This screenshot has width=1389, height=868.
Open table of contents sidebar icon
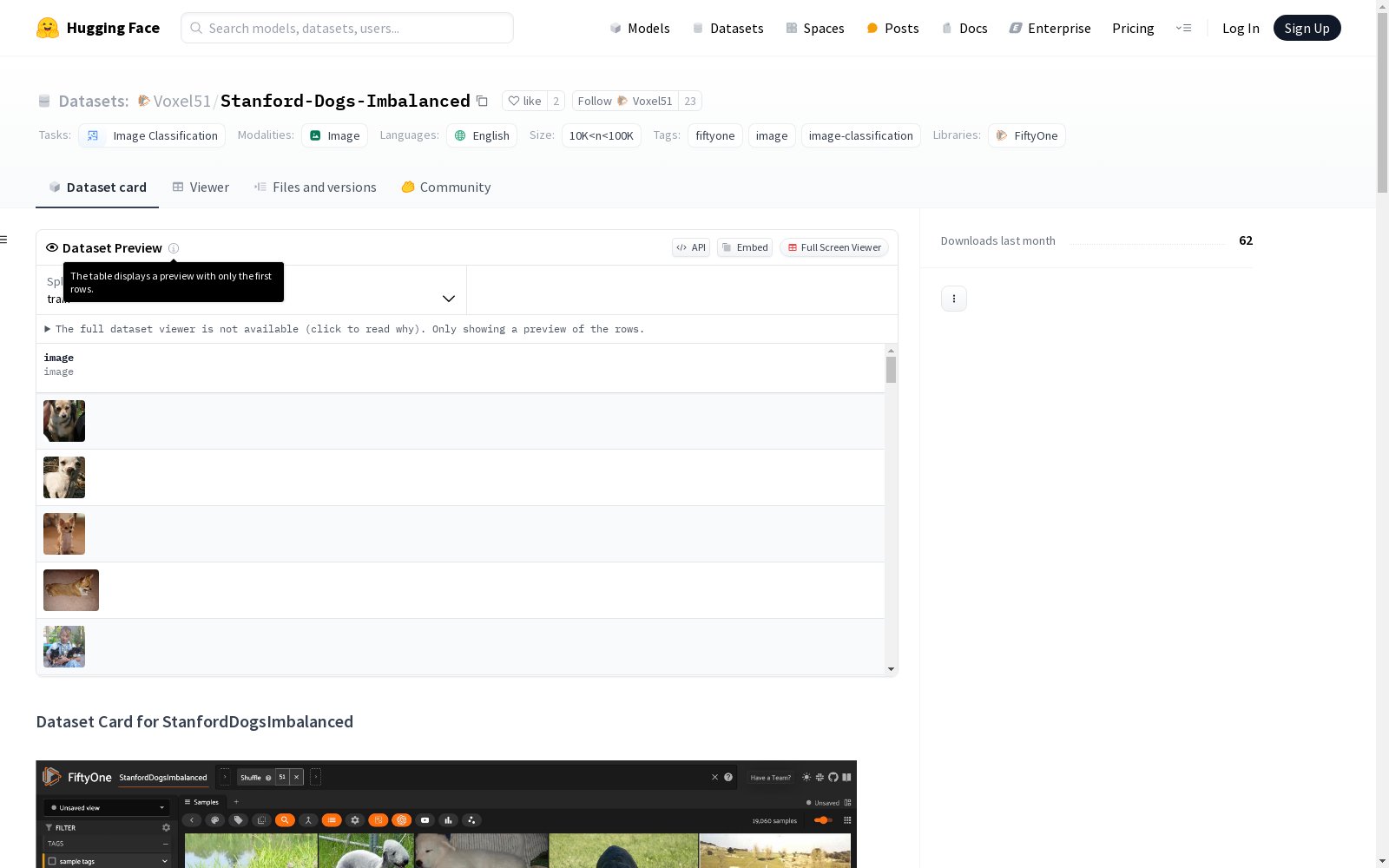4,240
